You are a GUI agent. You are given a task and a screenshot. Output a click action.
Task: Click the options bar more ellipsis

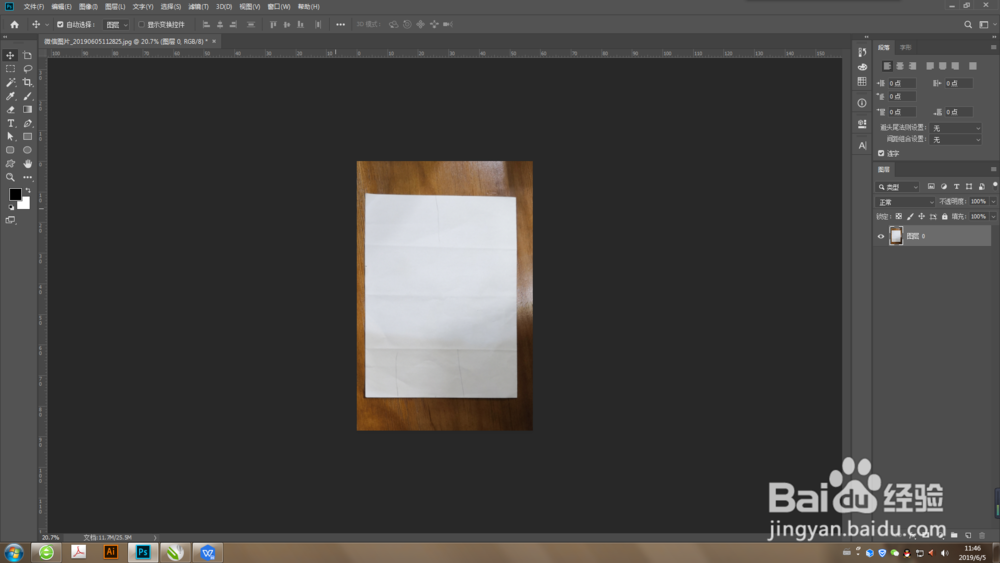(x=341, y=25)
